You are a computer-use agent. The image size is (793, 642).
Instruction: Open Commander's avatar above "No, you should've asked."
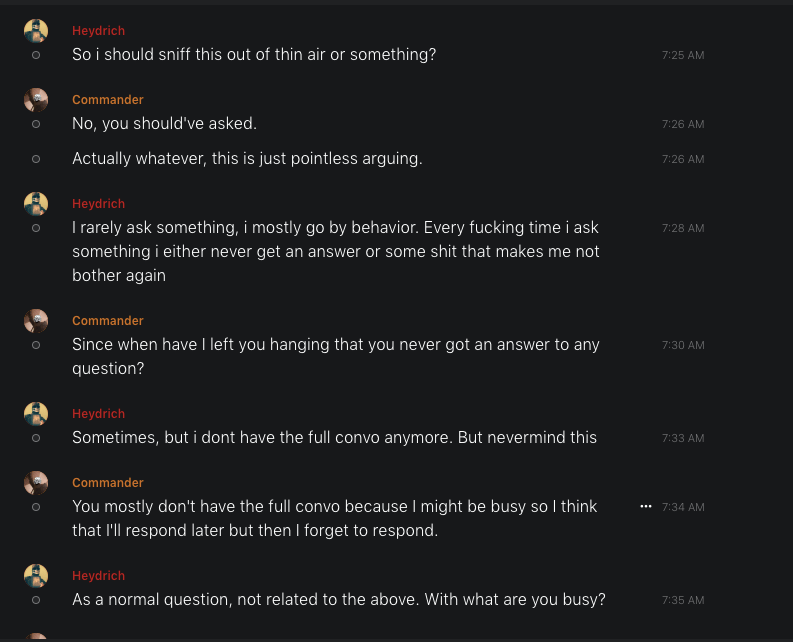tap(36, 100)
